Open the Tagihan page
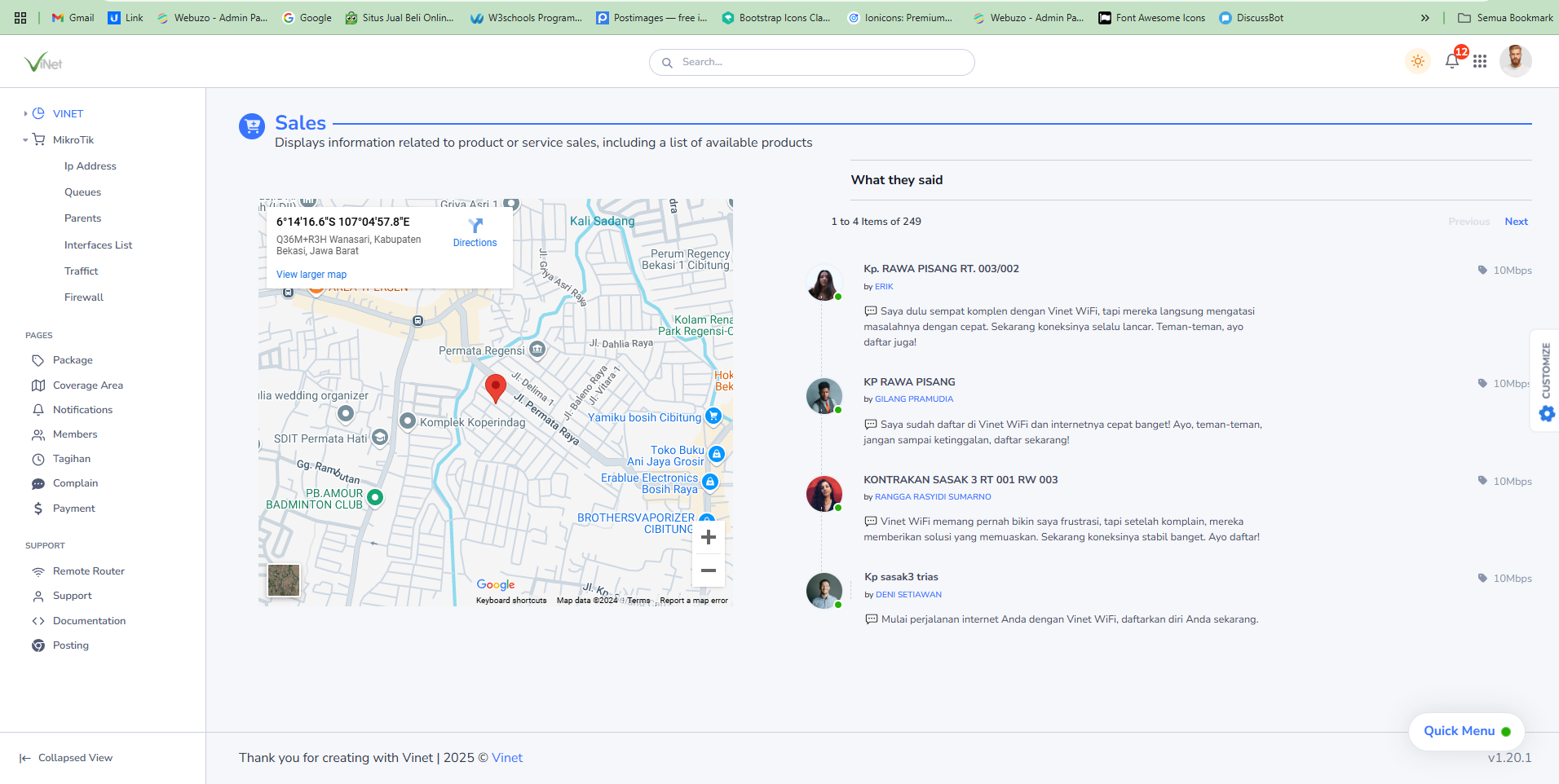 click(72, 459)
